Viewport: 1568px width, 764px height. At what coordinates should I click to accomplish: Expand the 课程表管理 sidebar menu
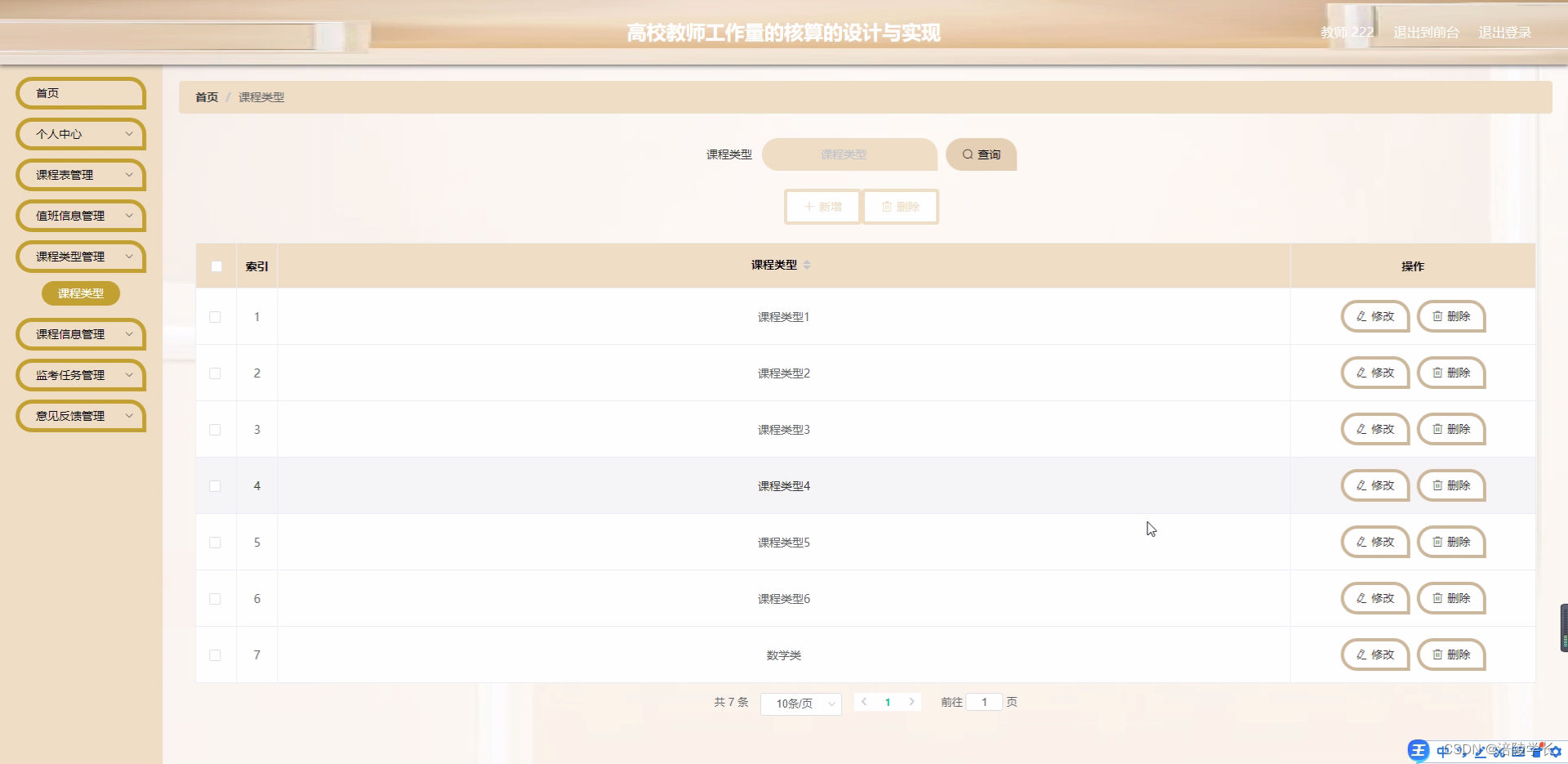(80, 175)
